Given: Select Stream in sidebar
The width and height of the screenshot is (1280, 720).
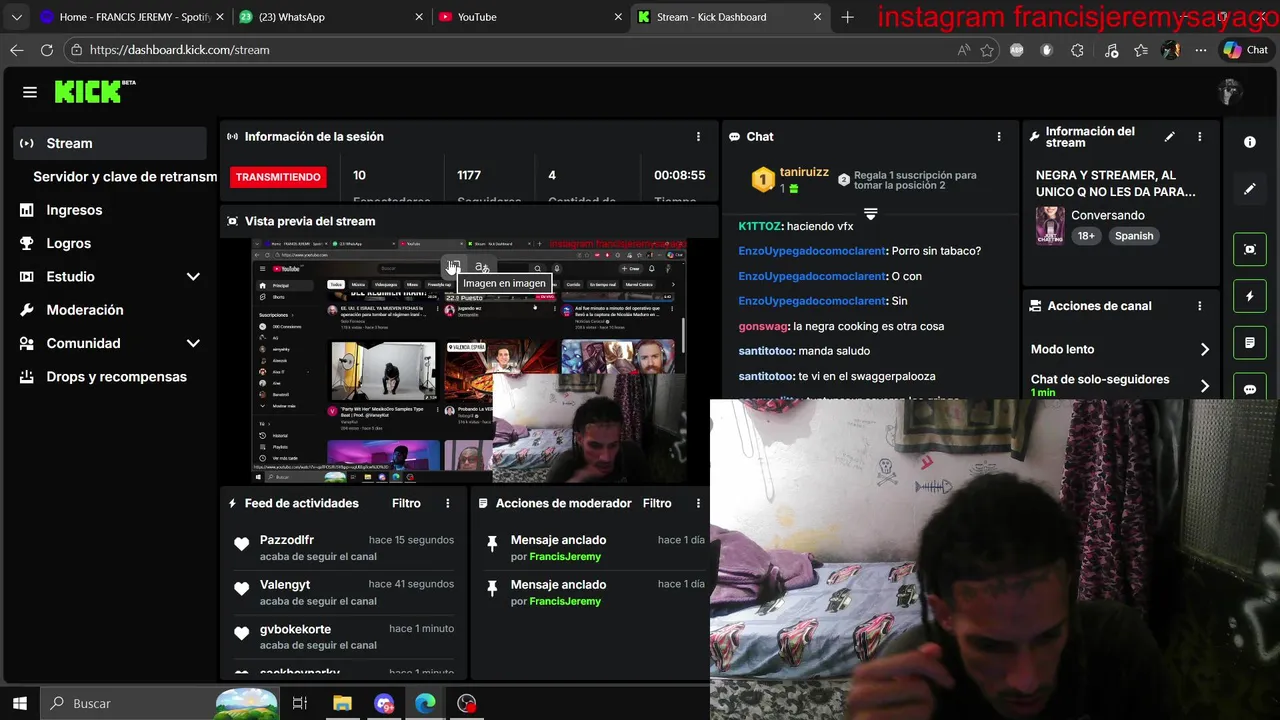Looking at the screenshot, I should coord(110,143).
